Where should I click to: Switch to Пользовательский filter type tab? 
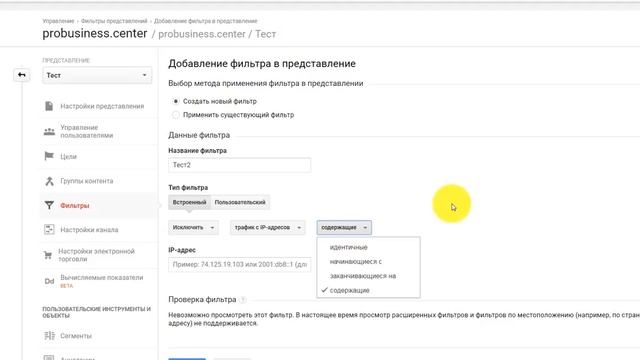pos(240,202)
